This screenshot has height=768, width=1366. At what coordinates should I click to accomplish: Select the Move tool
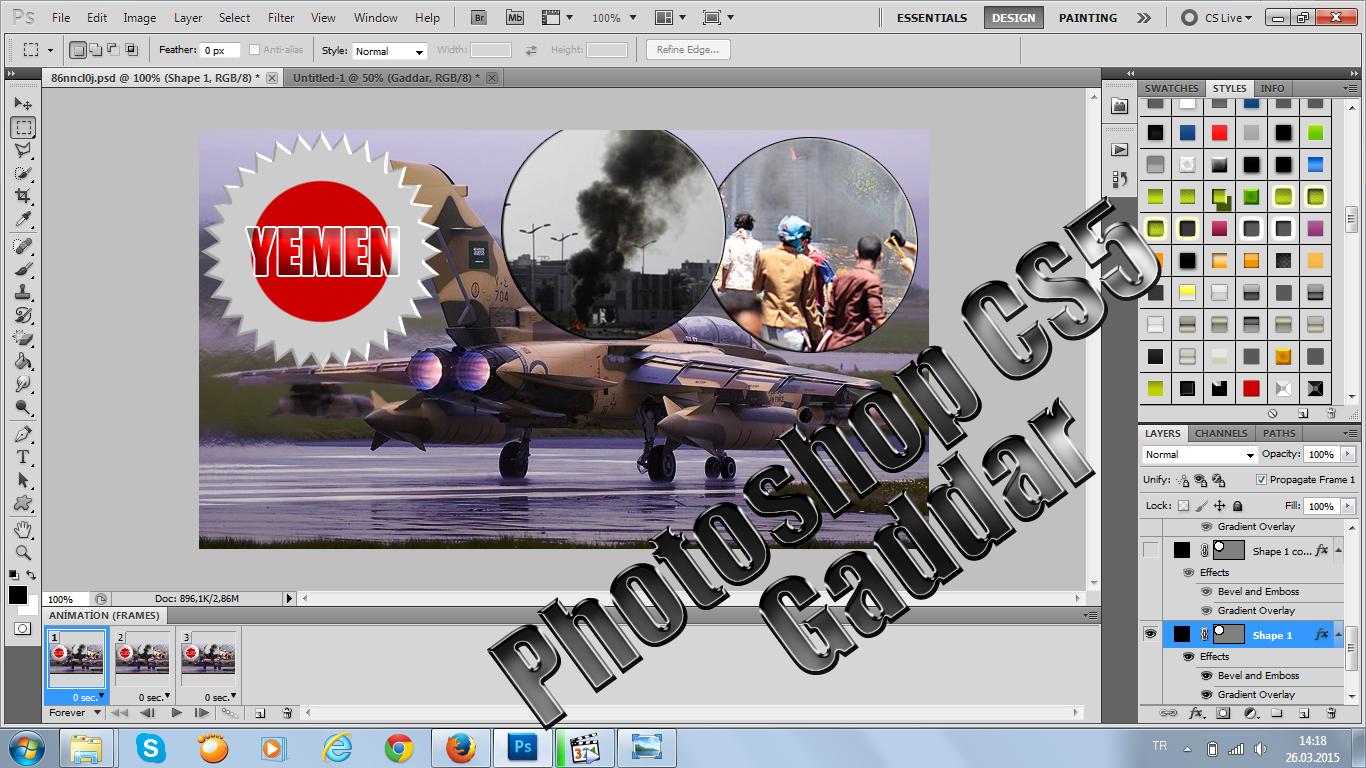23,104
